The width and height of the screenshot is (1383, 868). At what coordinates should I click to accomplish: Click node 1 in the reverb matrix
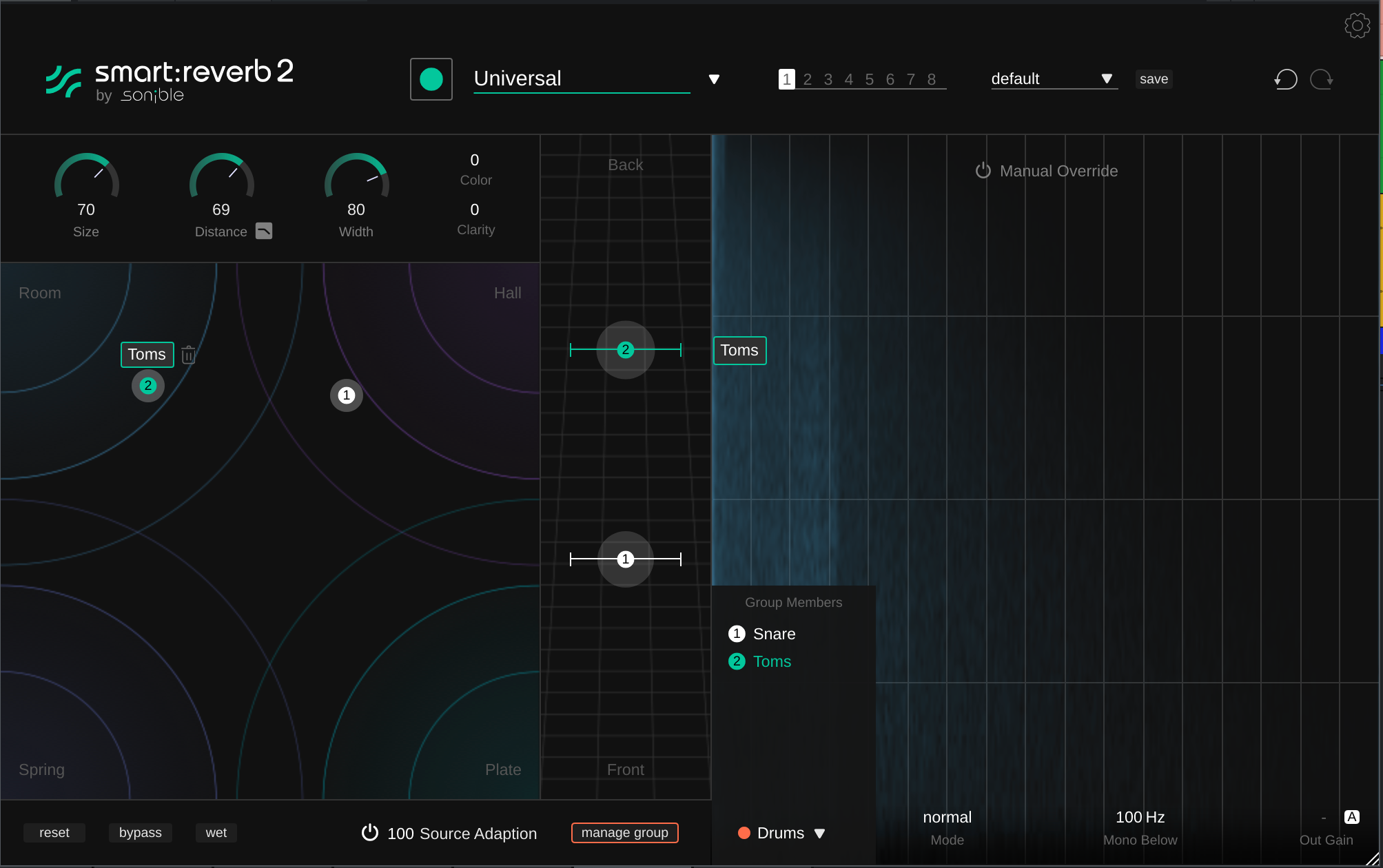(x=347, y=395)
